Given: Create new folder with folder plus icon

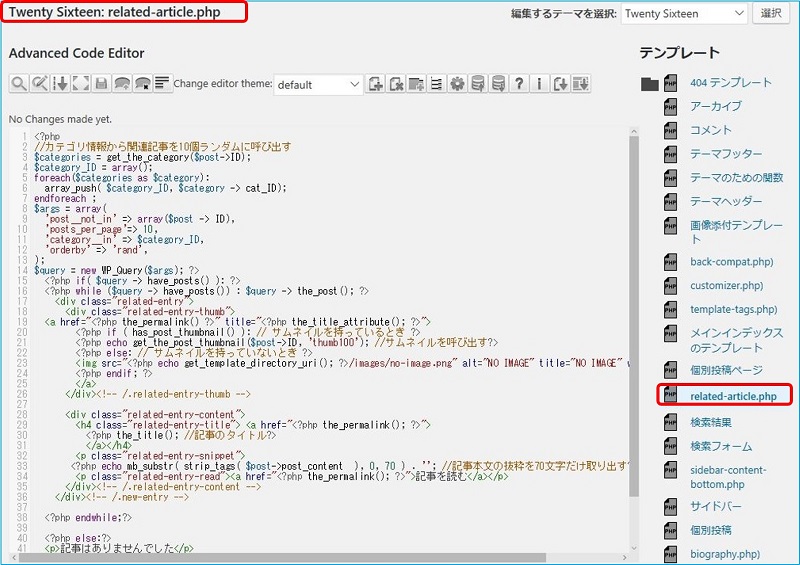Looking at the screenshot, I should (x=416, y=84).
